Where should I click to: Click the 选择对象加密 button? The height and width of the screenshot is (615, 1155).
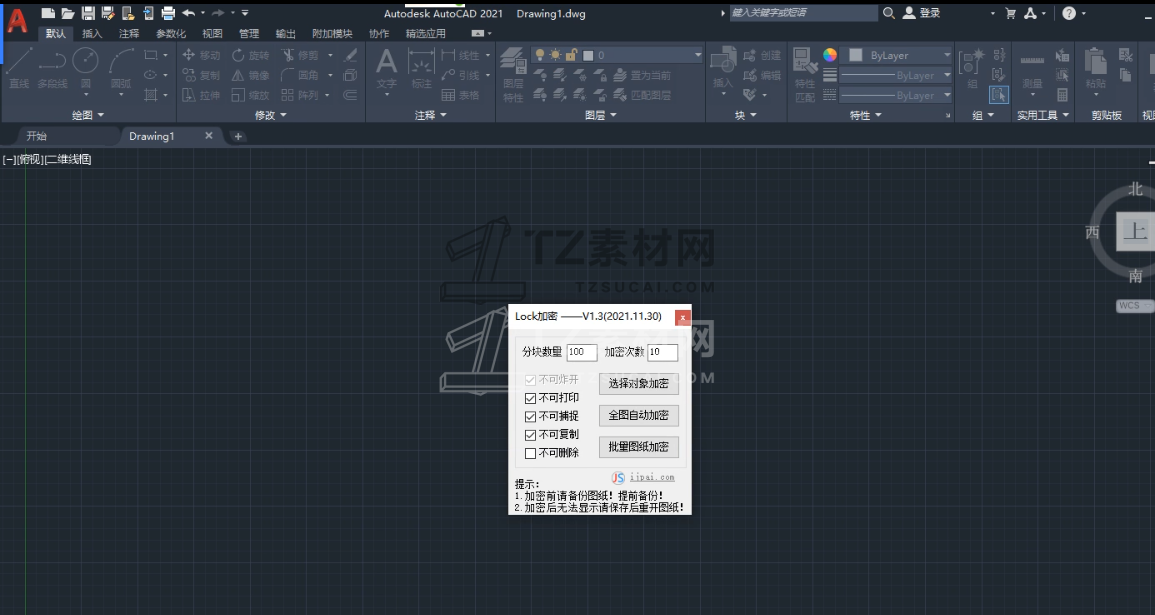(x=639, y=384)
